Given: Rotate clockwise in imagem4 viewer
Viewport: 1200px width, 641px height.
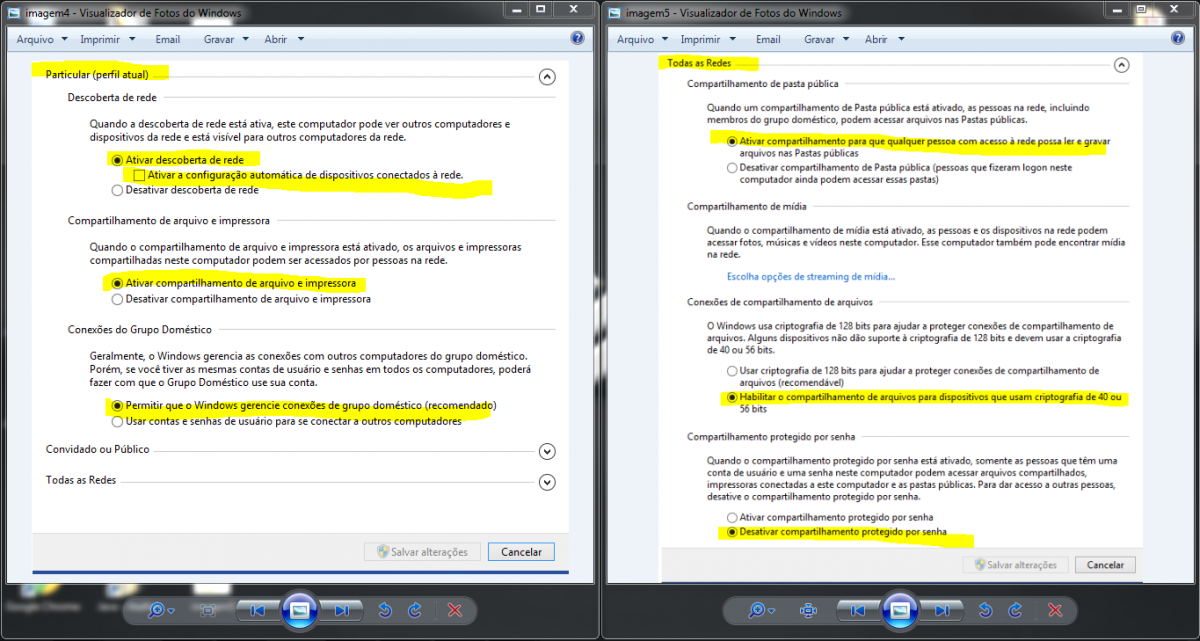Looking at the screenshot, I should click(x=415, y=610).
